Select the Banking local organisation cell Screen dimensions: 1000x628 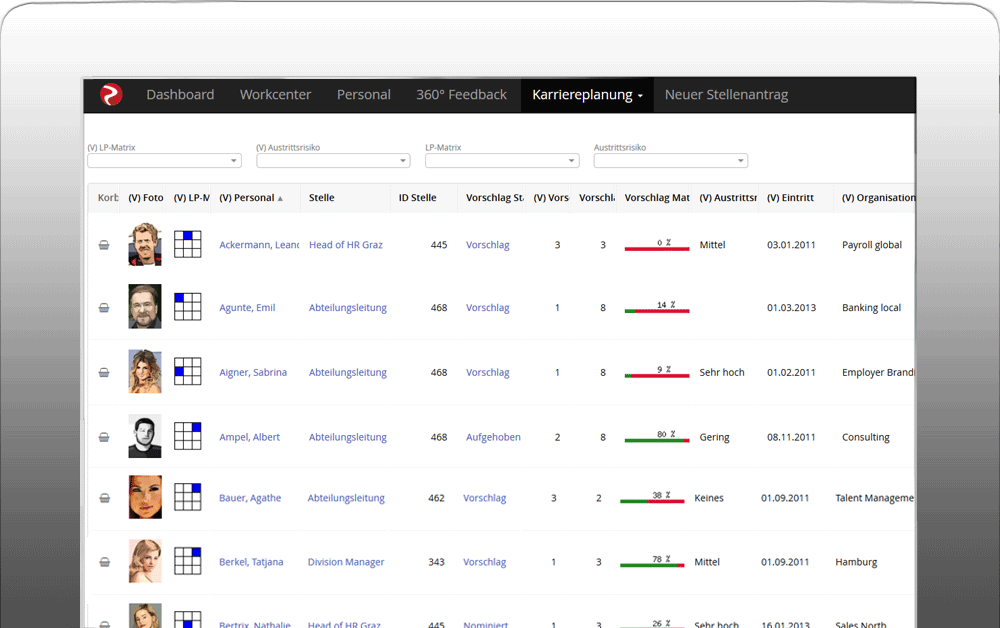click(x=871, y=307)
